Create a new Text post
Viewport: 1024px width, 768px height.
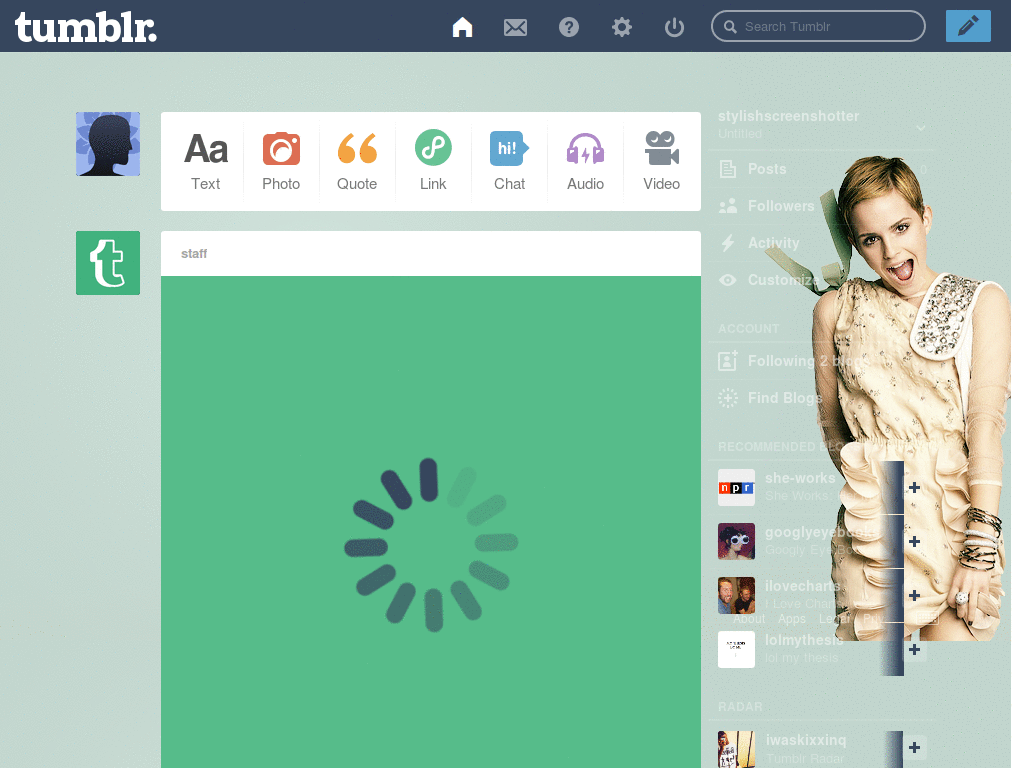point(206,161)
